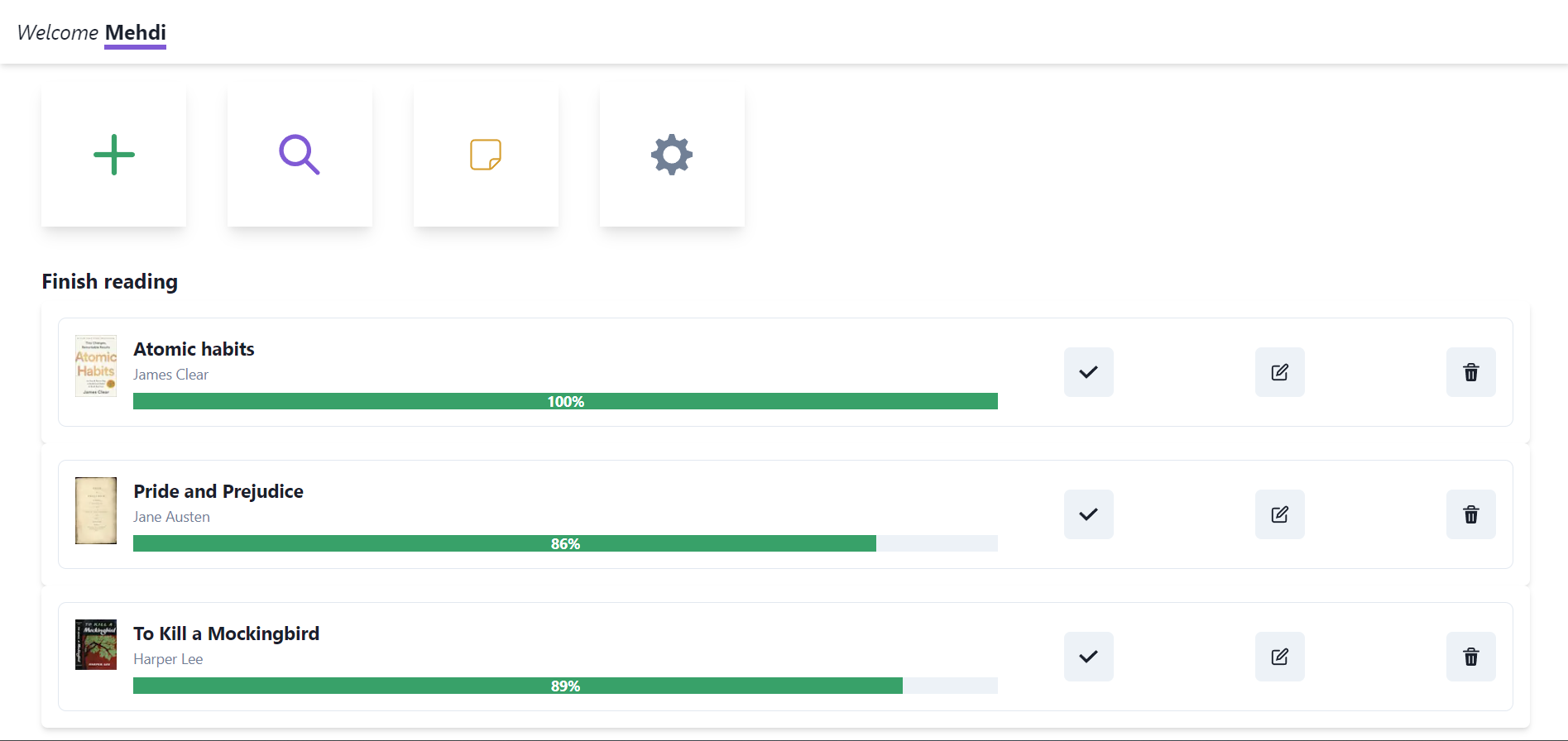
Task: Delete Pride and Prejudice with trash icon
Action: click(x=1470, y=514)
